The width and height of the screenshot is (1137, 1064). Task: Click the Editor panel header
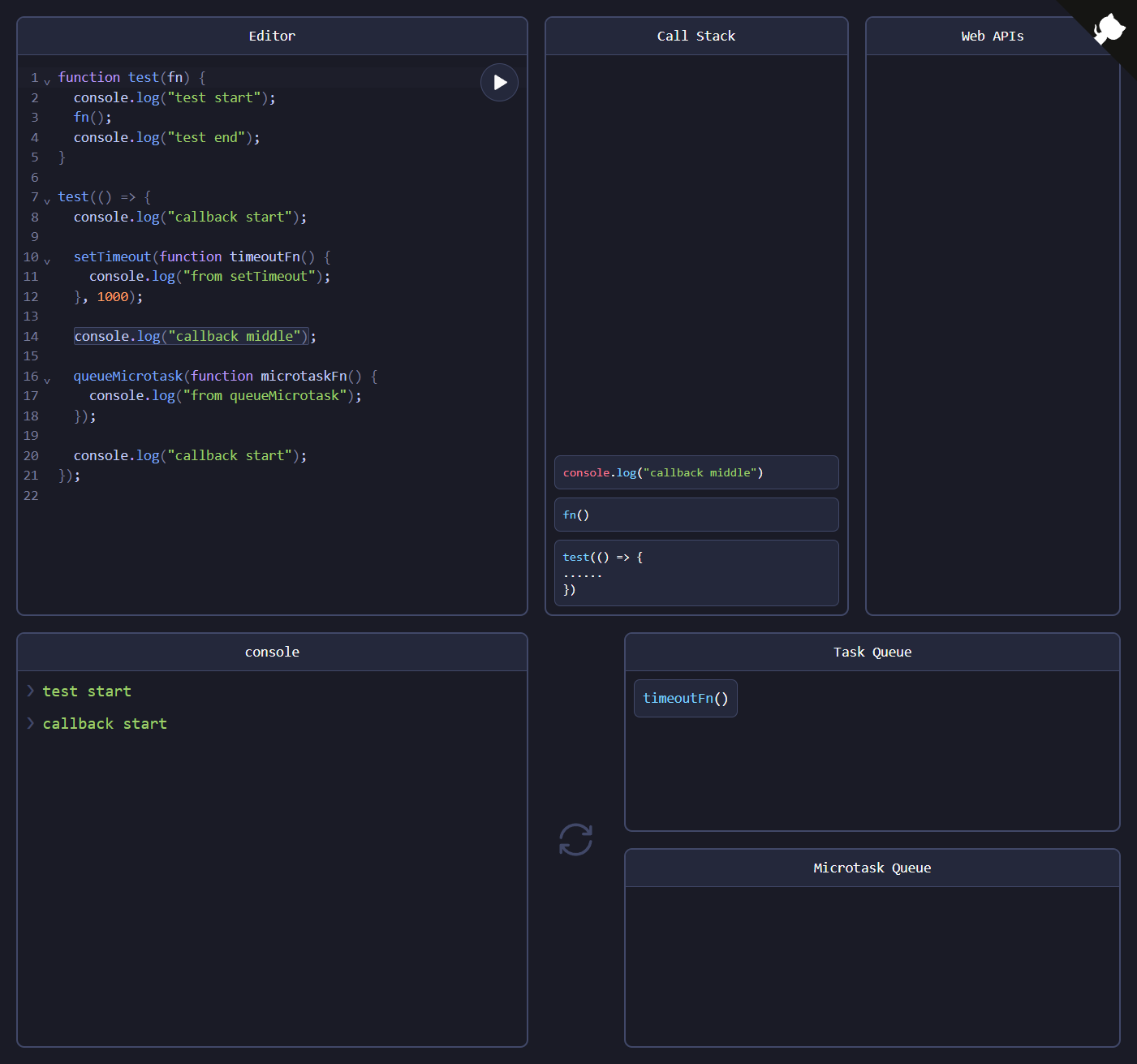coord(272,35)
